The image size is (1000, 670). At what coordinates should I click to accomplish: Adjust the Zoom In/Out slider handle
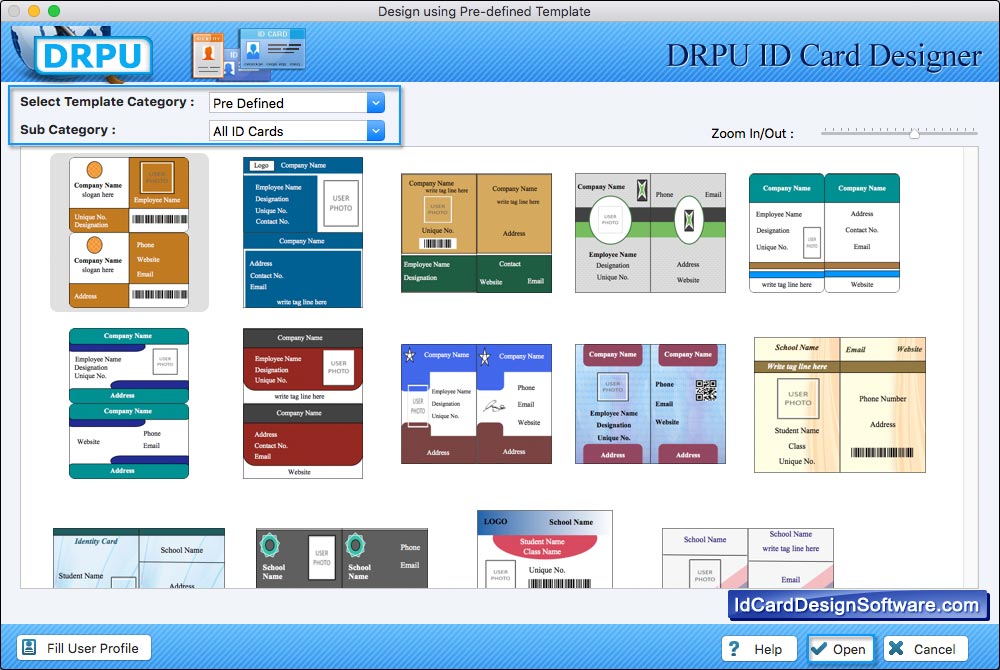click(914, 133)
